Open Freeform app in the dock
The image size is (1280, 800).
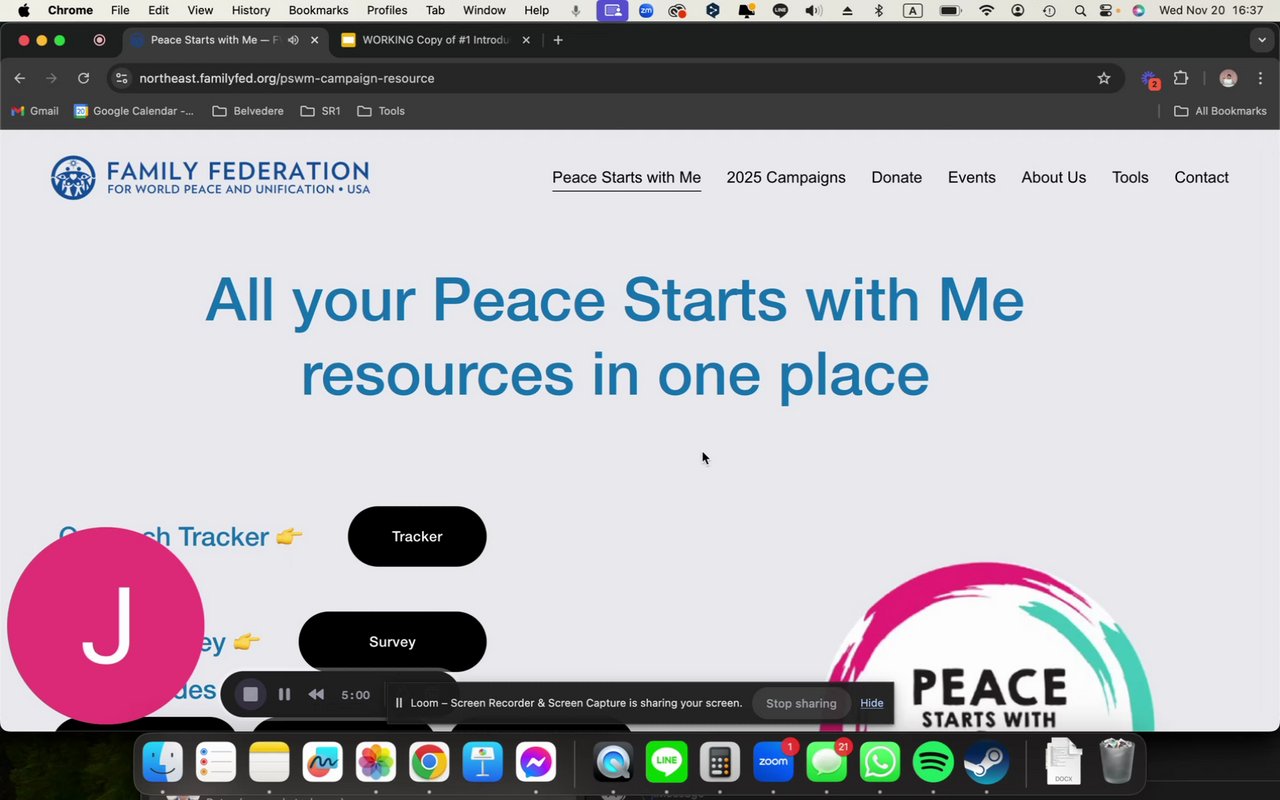click(322, 763)
